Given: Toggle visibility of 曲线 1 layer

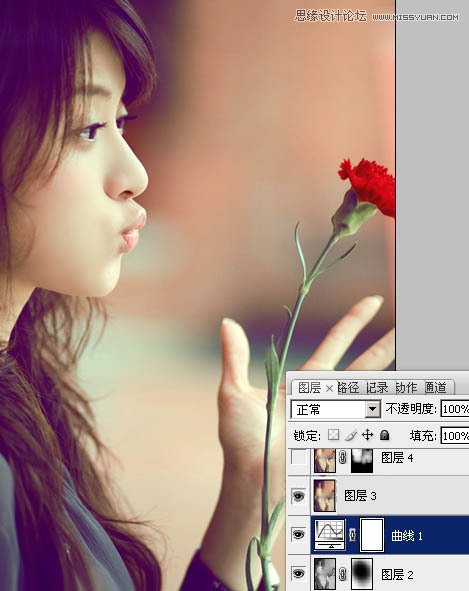Looking at the screenshot, I should pos(299,534).
